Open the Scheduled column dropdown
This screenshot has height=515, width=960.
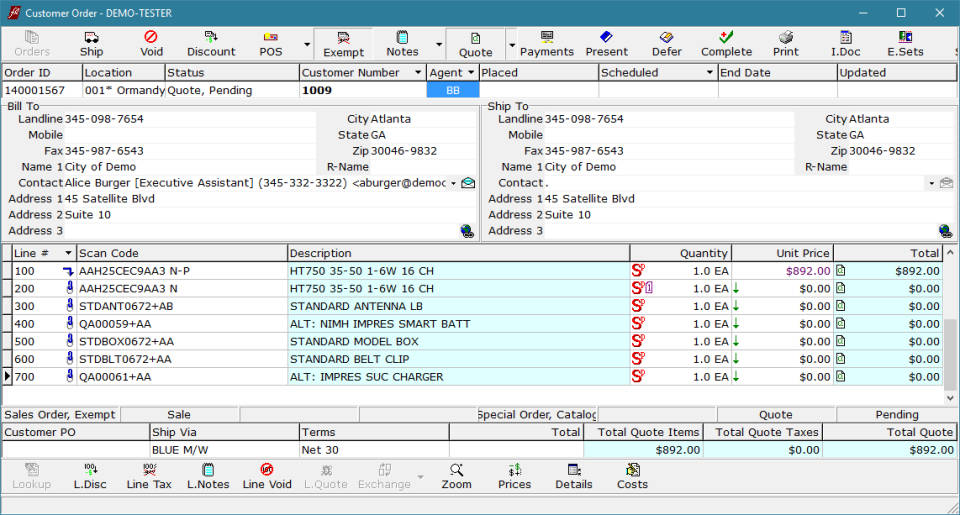point(709,73)
